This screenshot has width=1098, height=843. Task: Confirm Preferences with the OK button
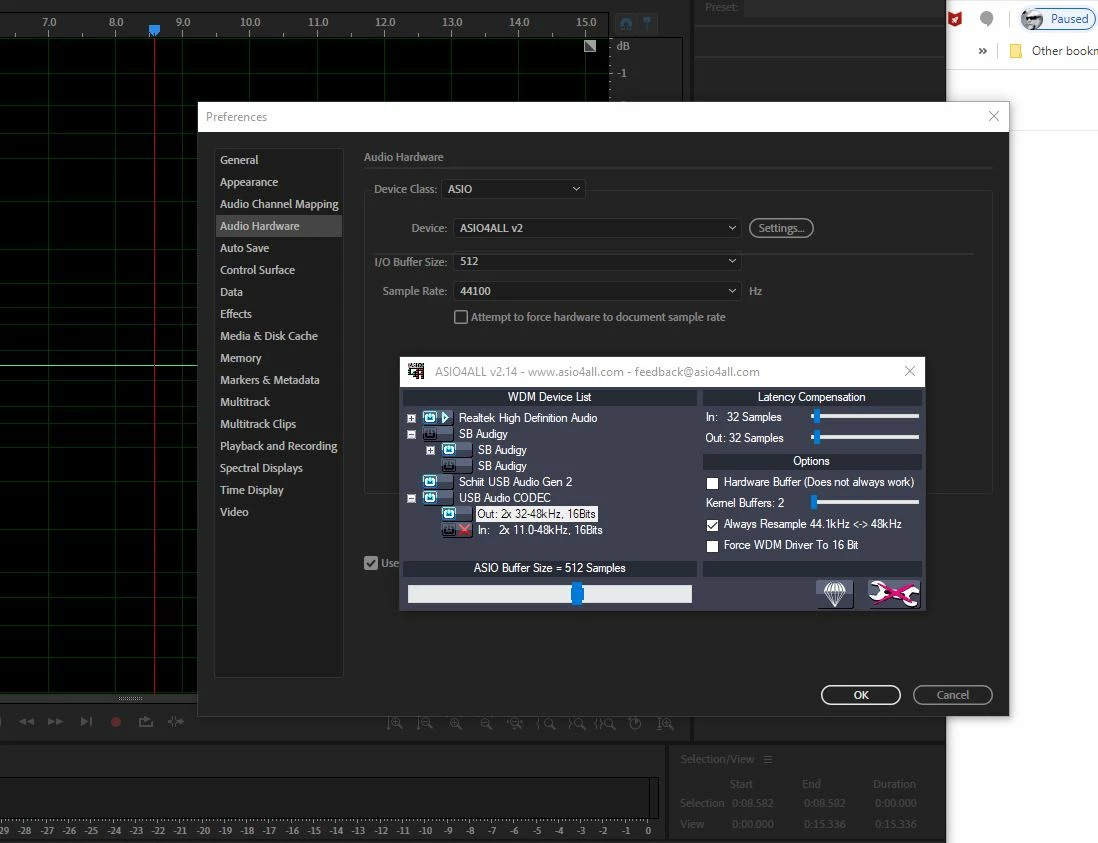[x=861, y=695]
